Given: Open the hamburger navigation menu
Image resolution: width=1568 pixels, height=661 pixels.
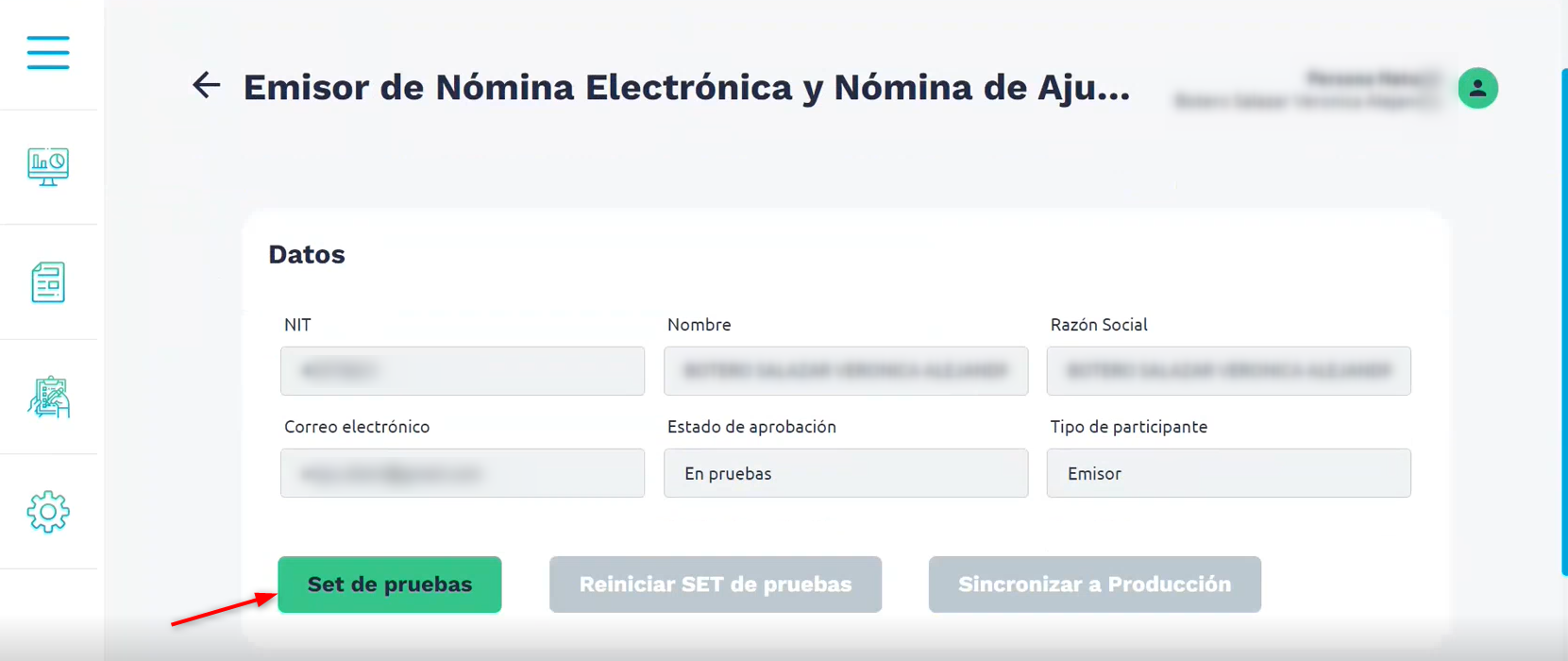Looking at the screenshot, I should [x=48, y=53].
